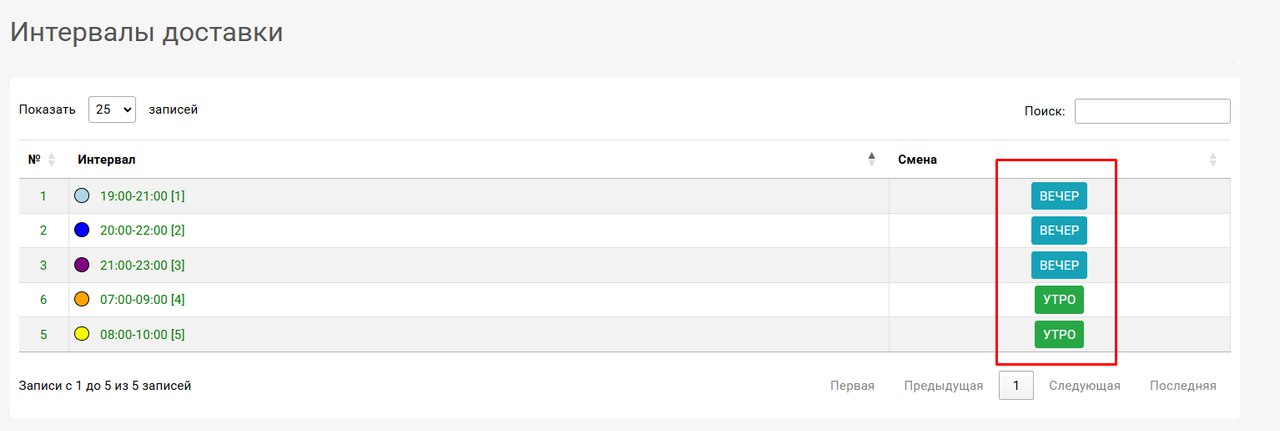Click the Следующая pagination button
This screenshot has height=431, width=1280.
pyautogui.click(x=1084, y=386)
